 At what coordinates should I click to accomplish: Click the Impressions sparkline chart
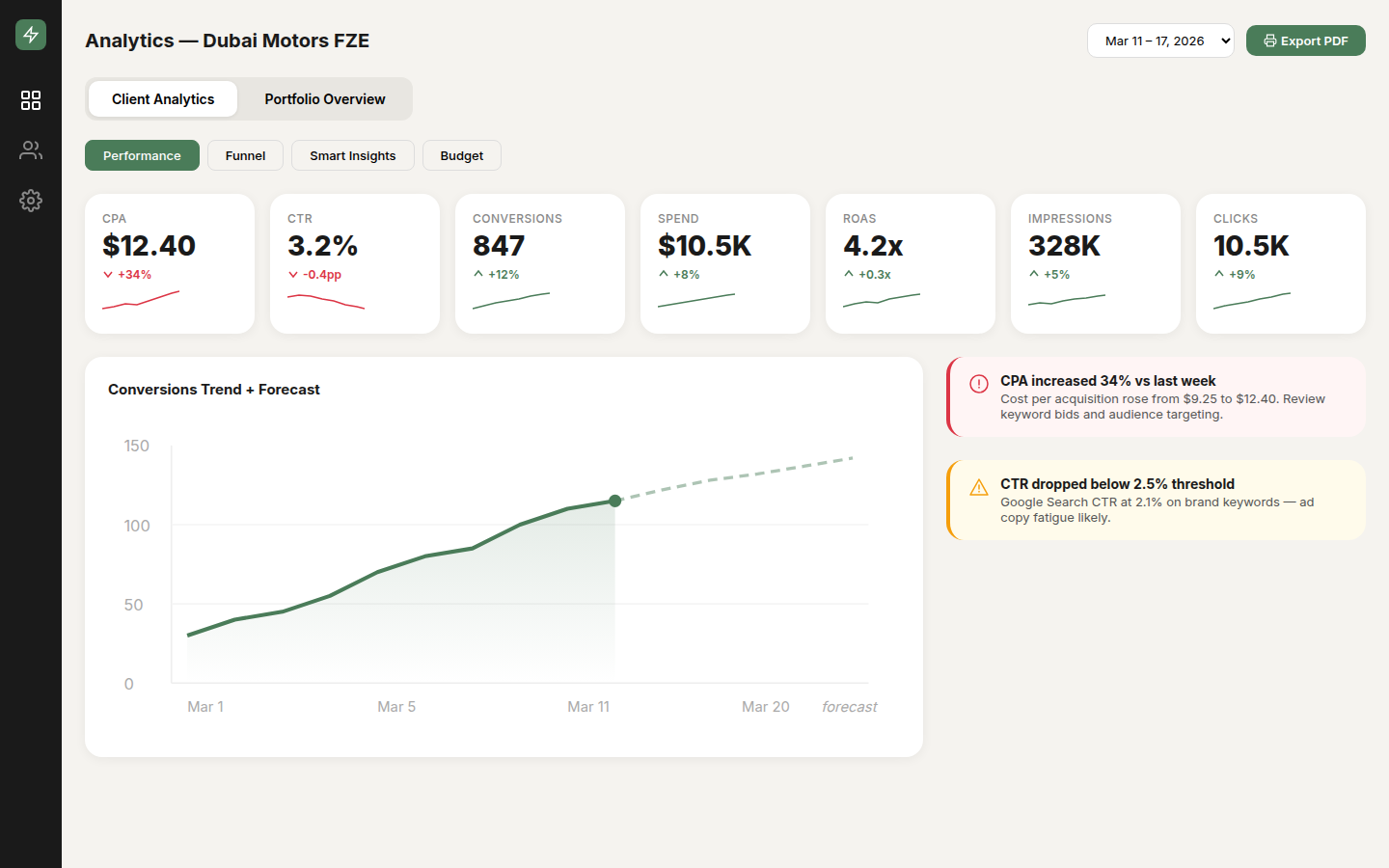[x=1067, y=301]
